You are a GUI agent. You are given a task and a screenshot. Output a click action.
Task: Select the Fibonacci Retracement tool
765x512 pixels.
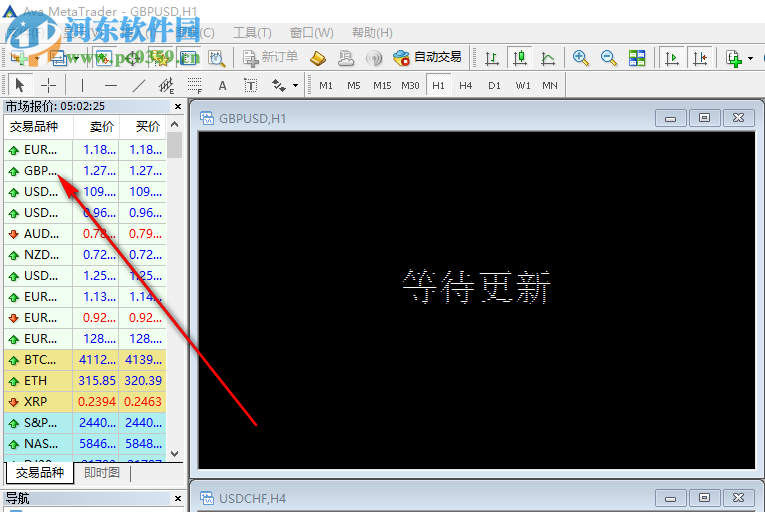point(195,85)
